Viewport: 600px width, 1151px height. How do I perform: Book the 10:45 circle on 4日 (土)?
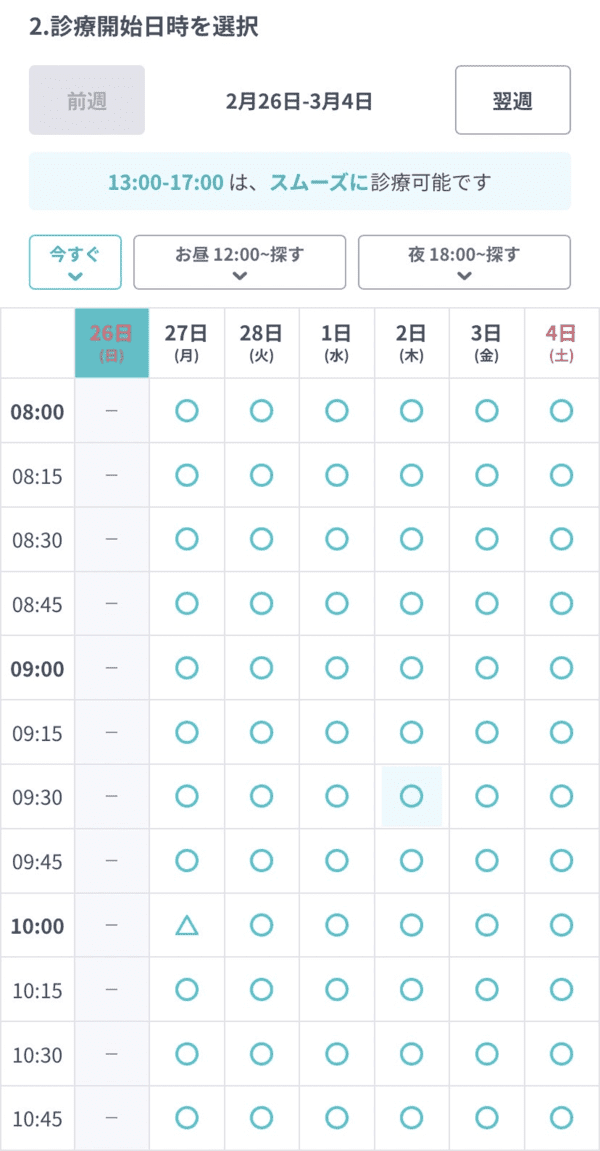[561, 1117]
